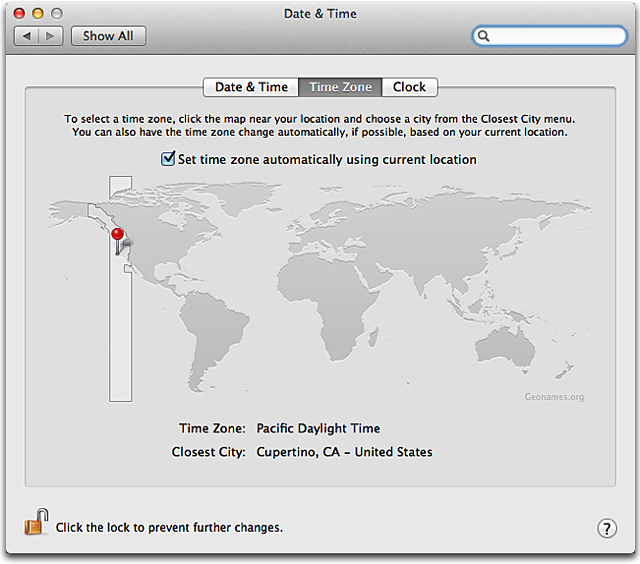The image size is (640, 564).
Task: Click Africa on the world map
Action: click(327, 302)
